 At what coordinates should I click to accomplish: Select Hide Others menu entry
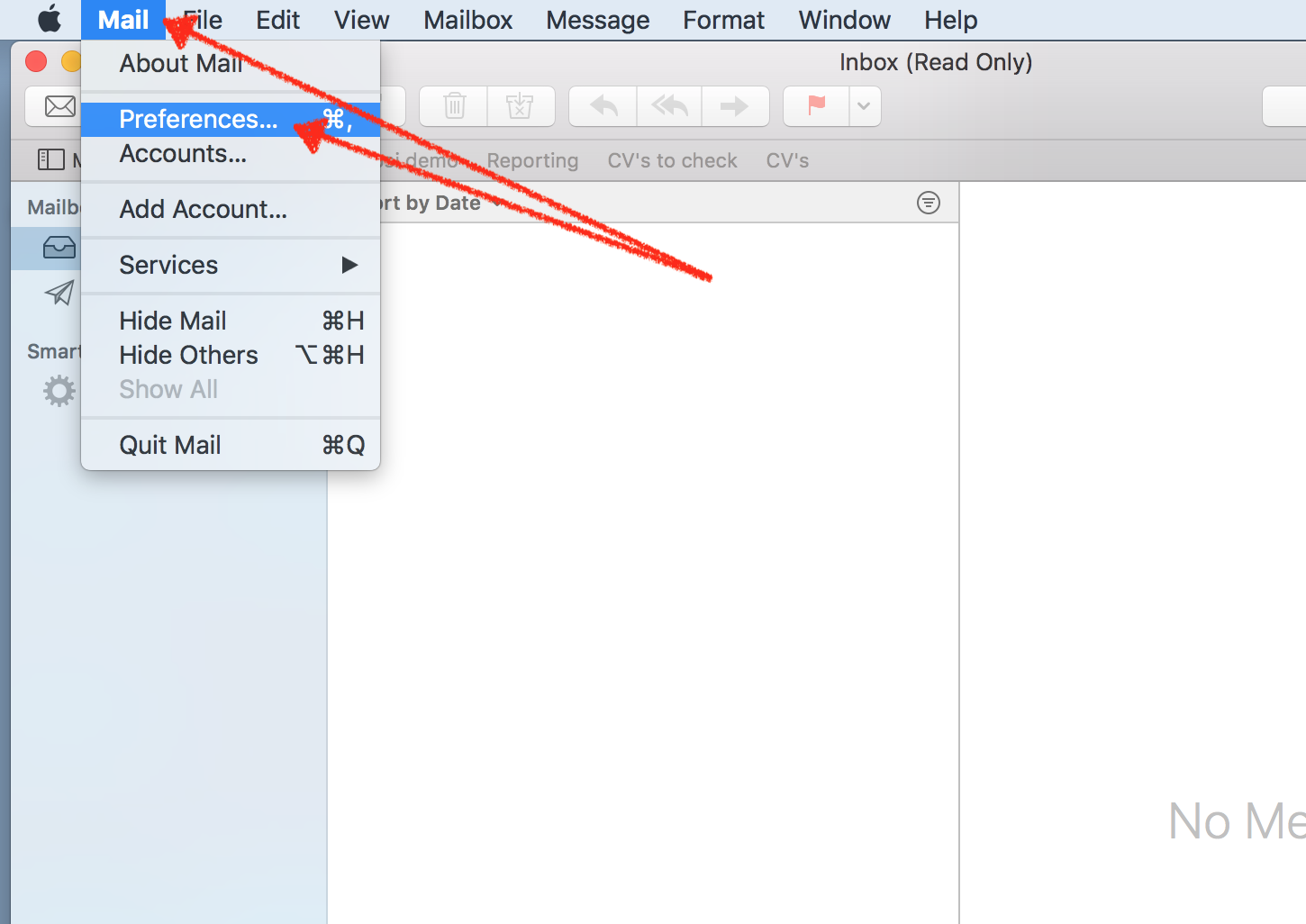tap(231, 355)
